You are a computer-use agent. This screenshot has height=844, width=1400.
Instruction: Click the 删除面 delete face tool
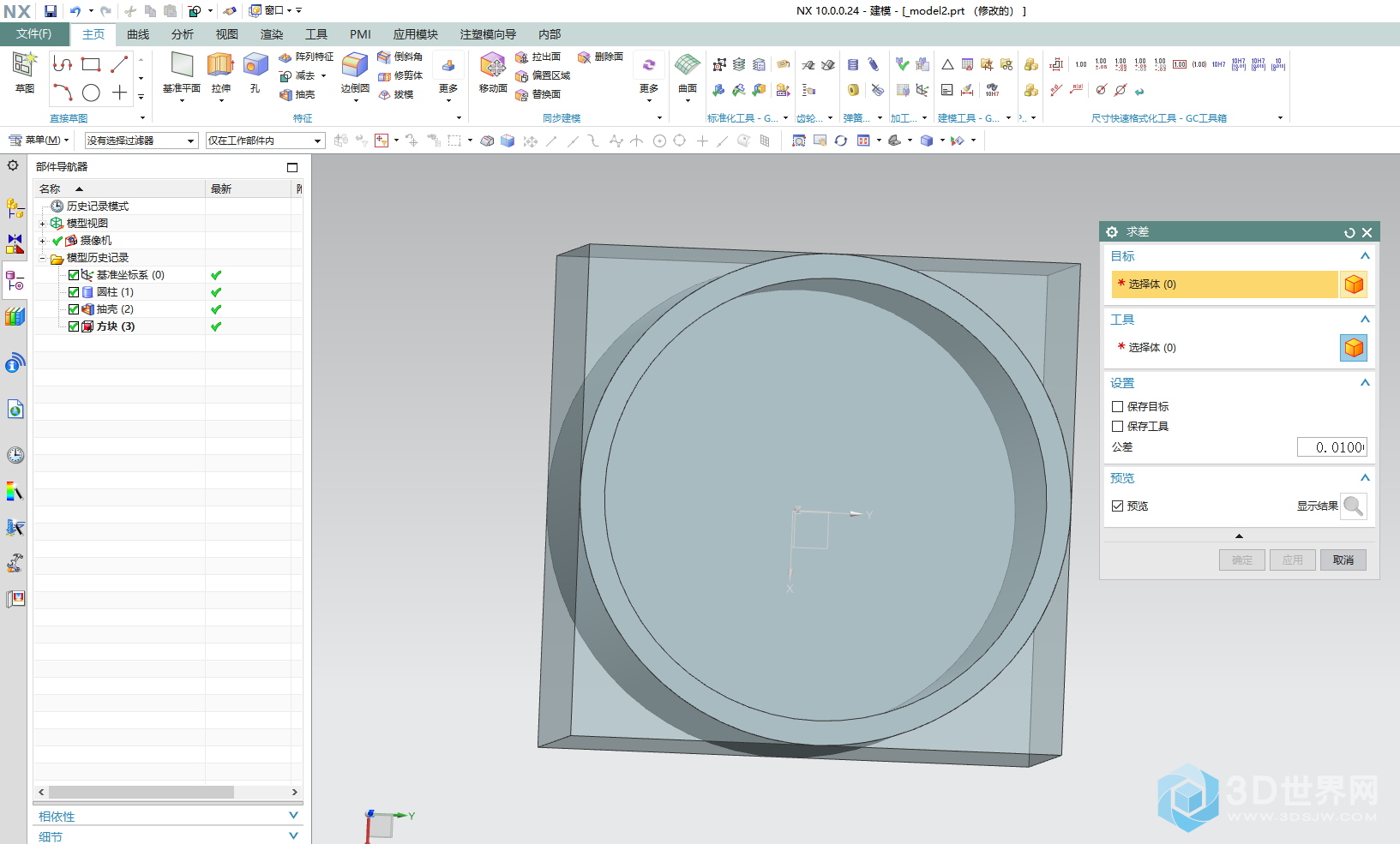tap(600, 57)
